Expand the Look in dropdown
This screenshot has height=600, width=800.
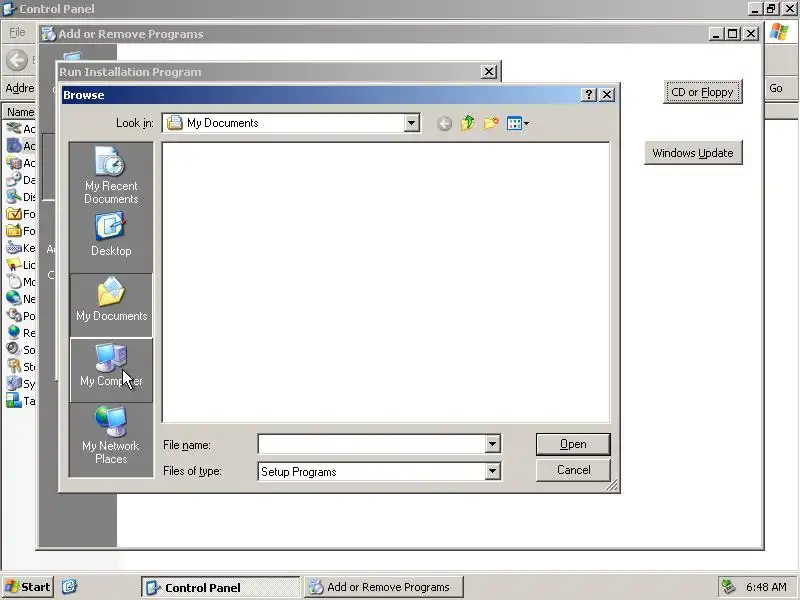click(411, 123)
